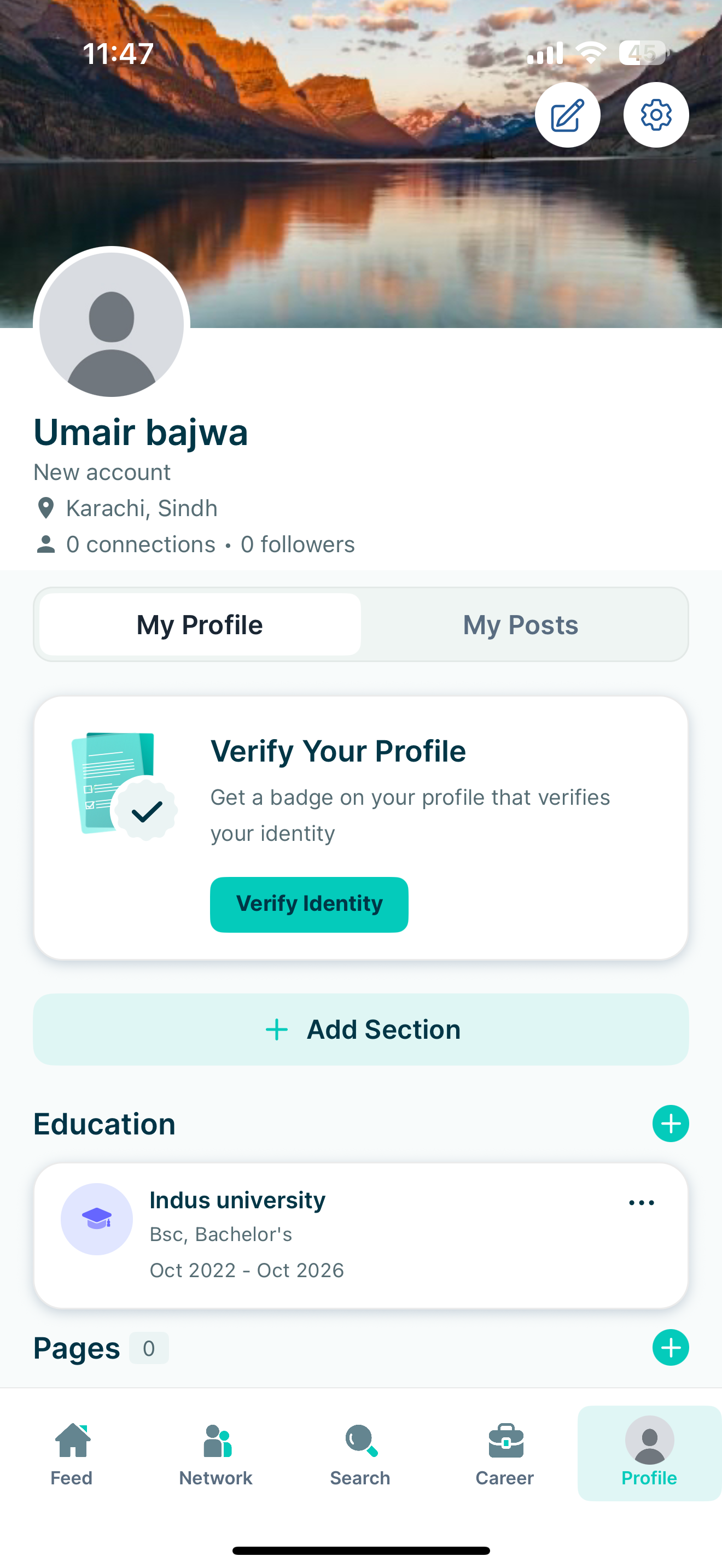Tap the profile avatar picture
This screenshot has height=1568, width=722.
pyautogui.click(x=112, y=325)
